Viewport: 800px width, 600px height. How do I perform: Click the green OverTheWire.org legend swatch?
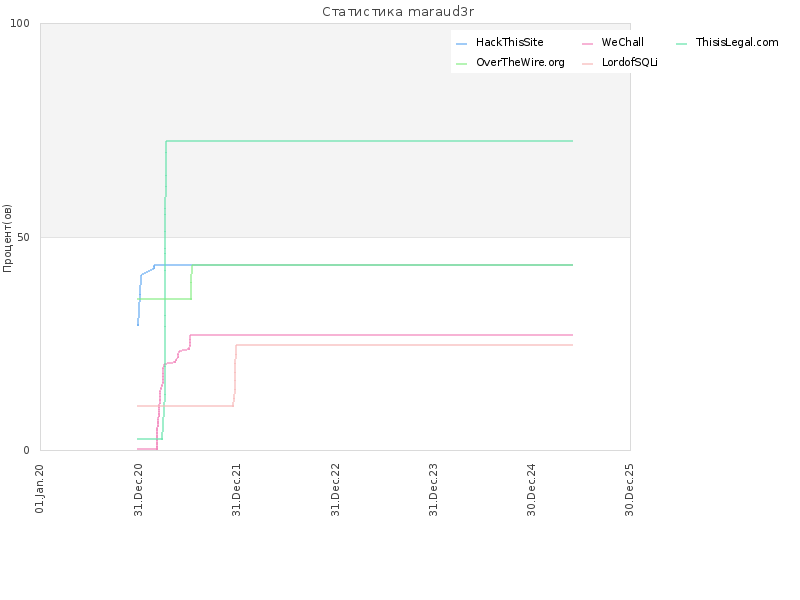click(x=461, y=64)
